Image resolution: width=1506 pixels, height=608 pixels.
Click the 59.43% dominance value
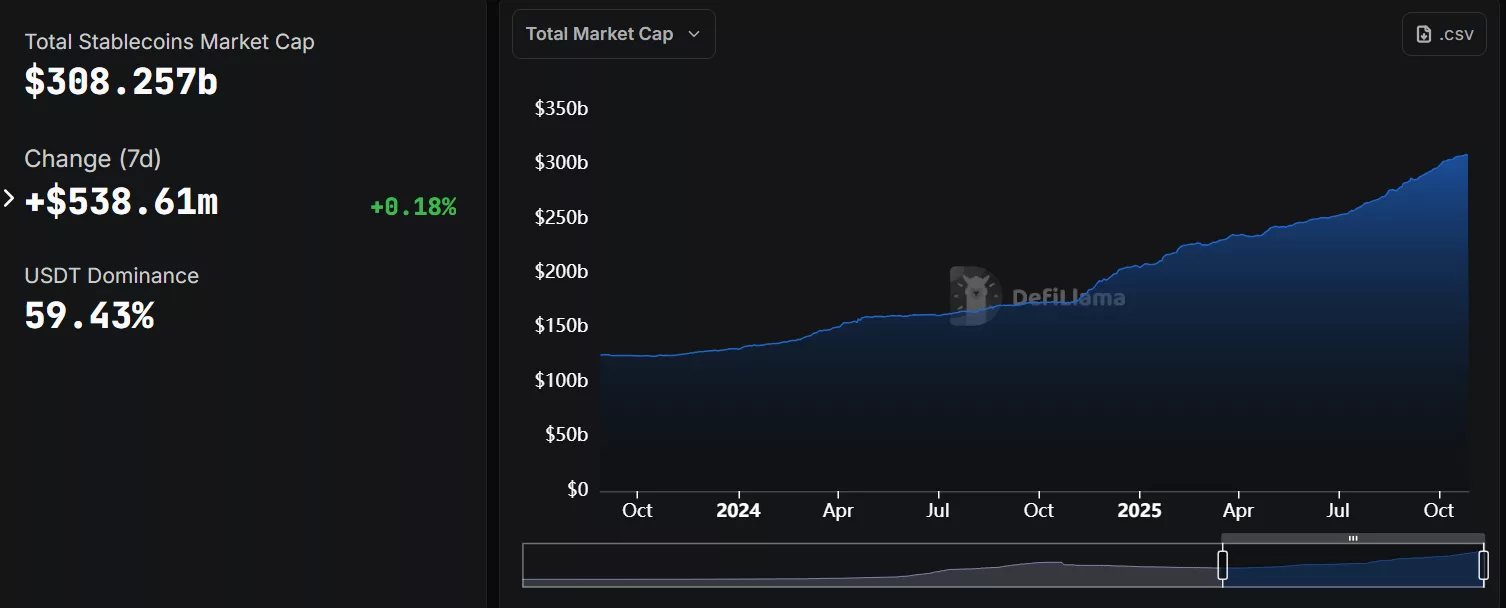click(89, 316)
